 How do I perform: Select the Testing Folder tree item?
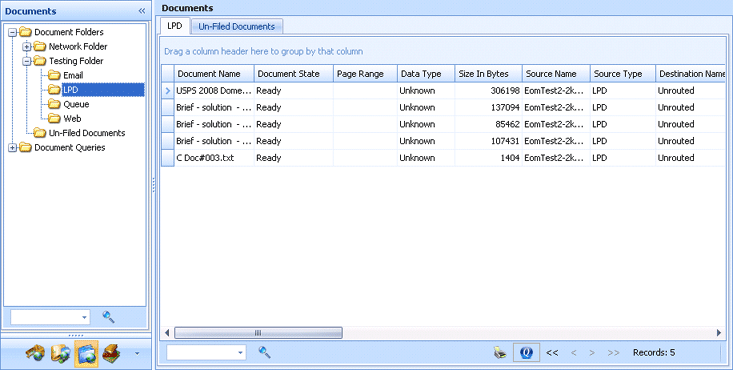click(x=76, y=61)
